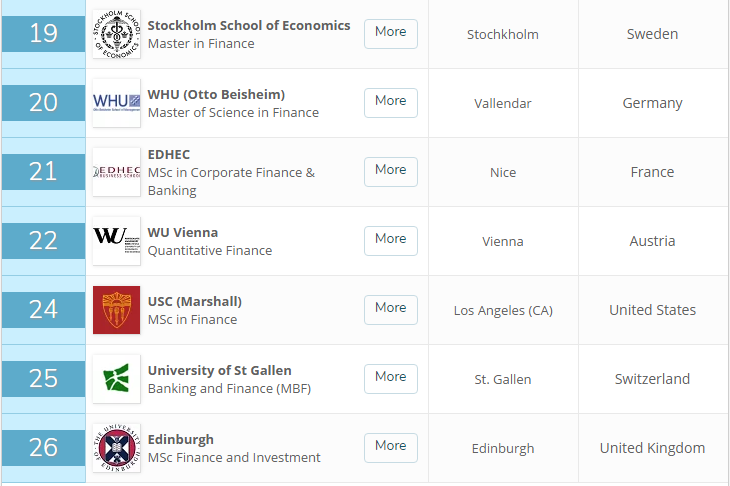Click the University of St Gallen logo
The image size is (730, 486).
(116, 379)
